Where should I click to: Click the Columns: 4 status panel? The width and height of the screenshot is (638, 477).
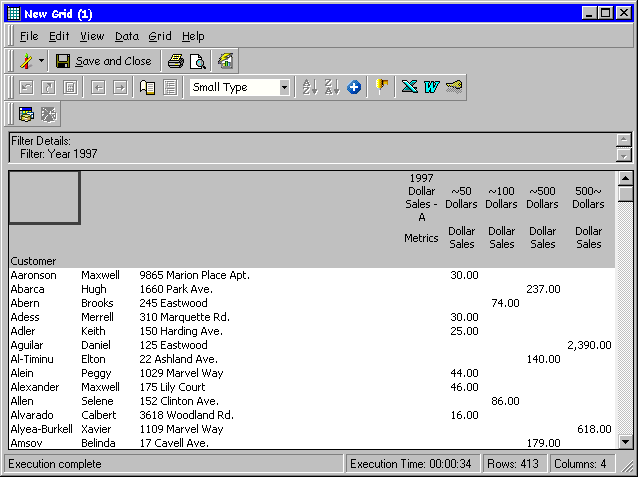[x=581, y=464]
